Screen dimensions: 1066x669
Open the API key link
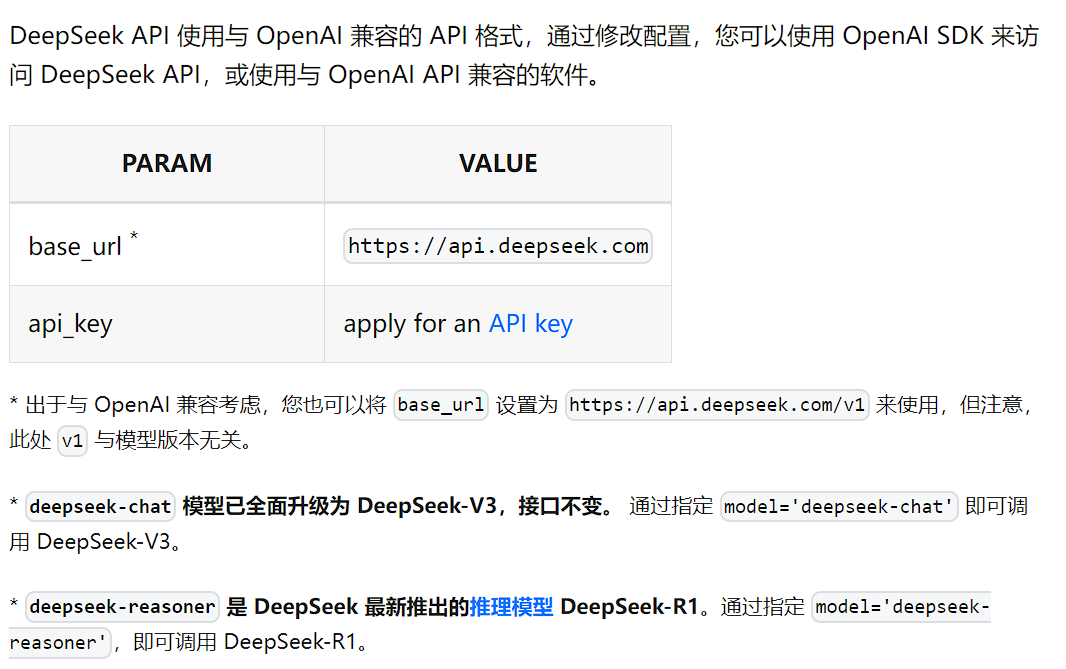(530, 324)
